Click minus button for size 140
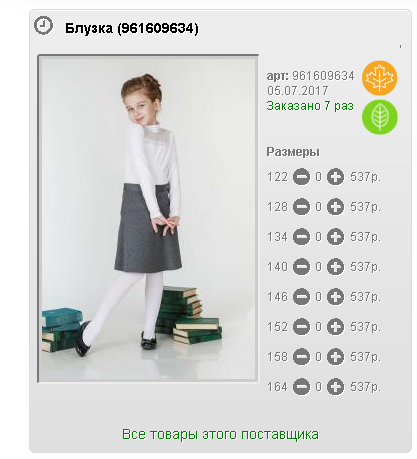 pos(301,267)
